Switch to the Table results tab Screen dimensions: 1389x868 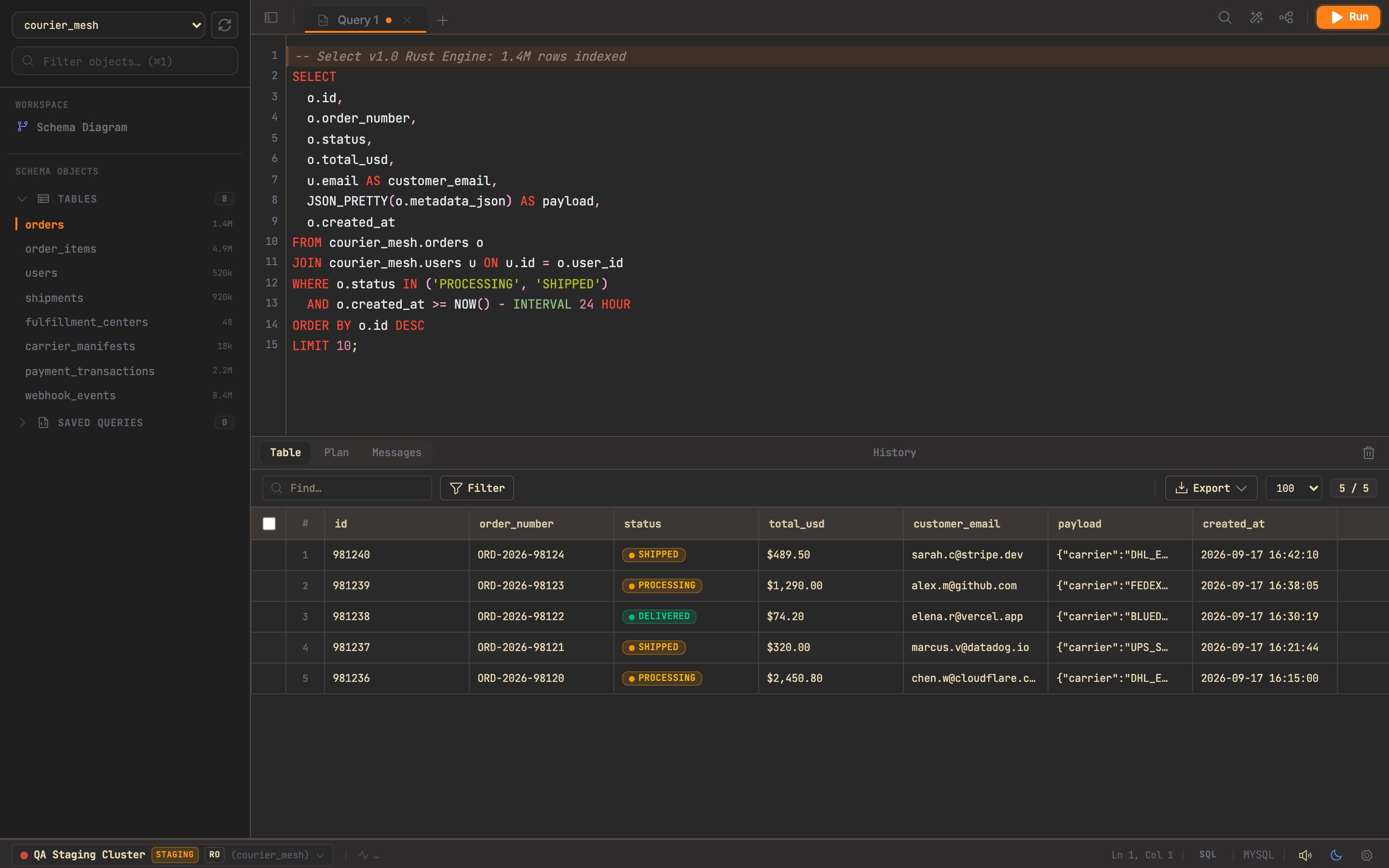(x=285, y=452)
